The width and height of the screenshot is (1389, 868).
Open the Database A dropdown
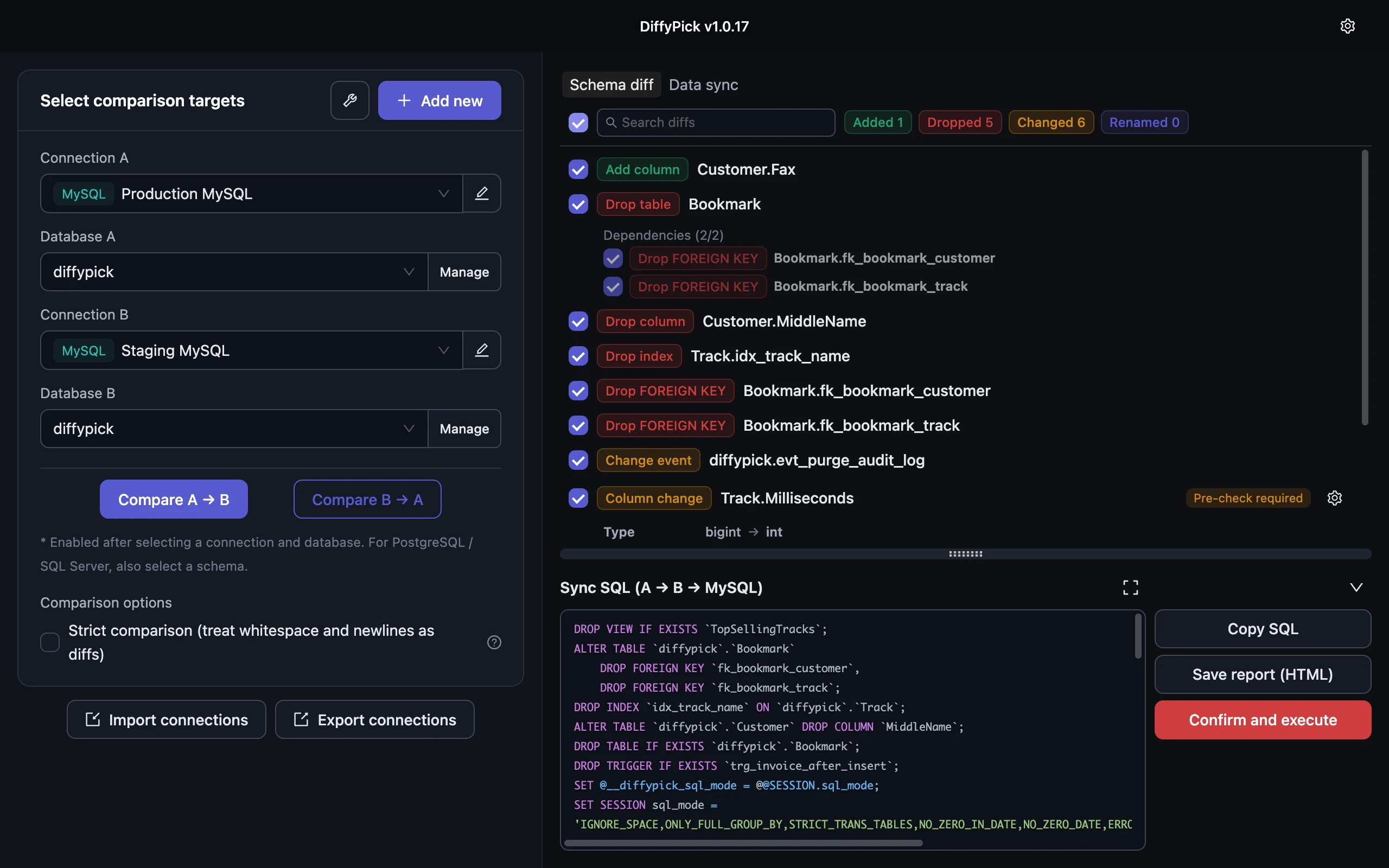(x=234, y=272)
